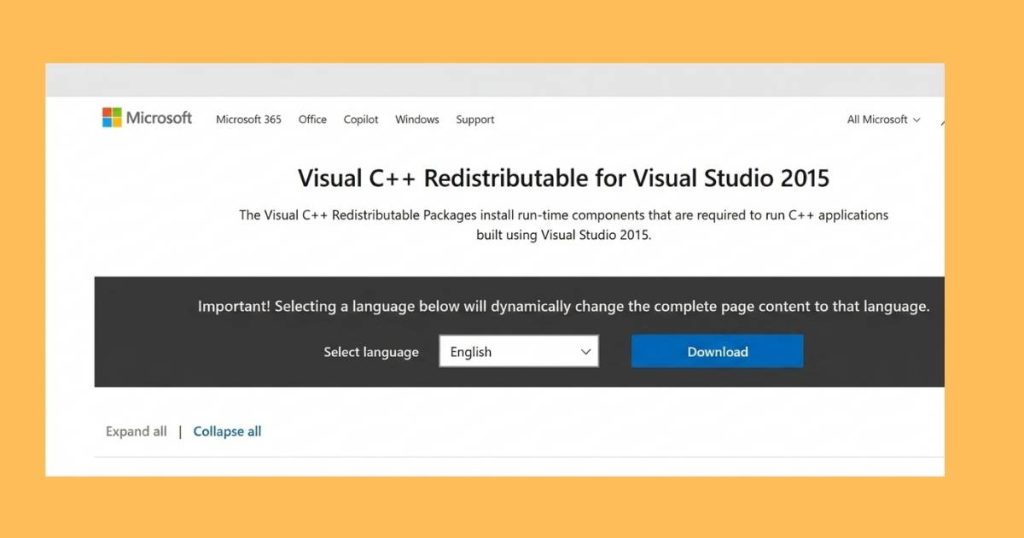Click the Important language notice text
The width and height of the screenshot is (1024, 538).
(564, 306)
